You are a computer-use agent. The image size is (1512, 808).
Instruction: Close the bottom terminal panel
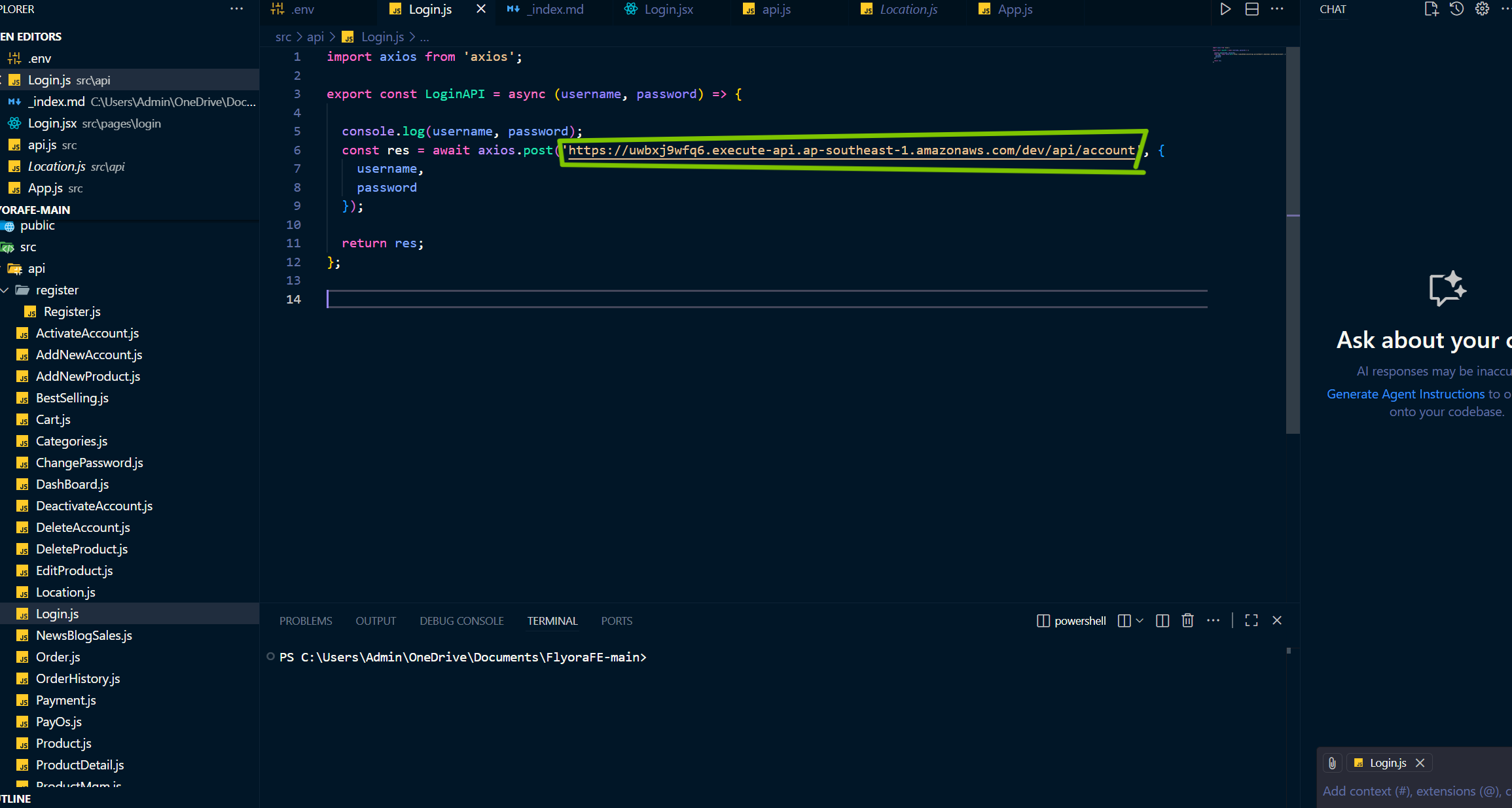click(x=1277, y=620)
